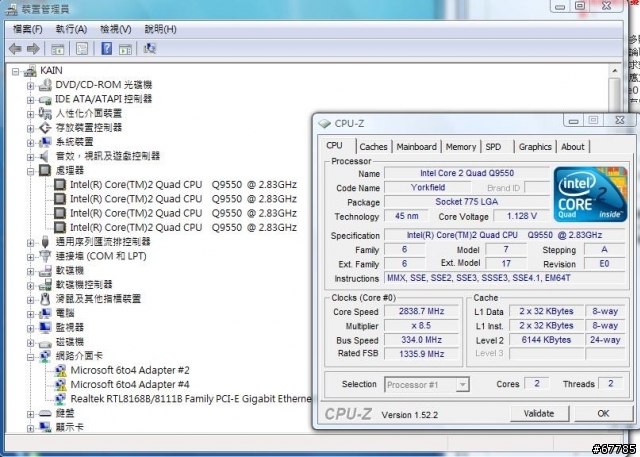
Task: Select the 人性化介面裝置 category icon
Action: pos(45,113)
